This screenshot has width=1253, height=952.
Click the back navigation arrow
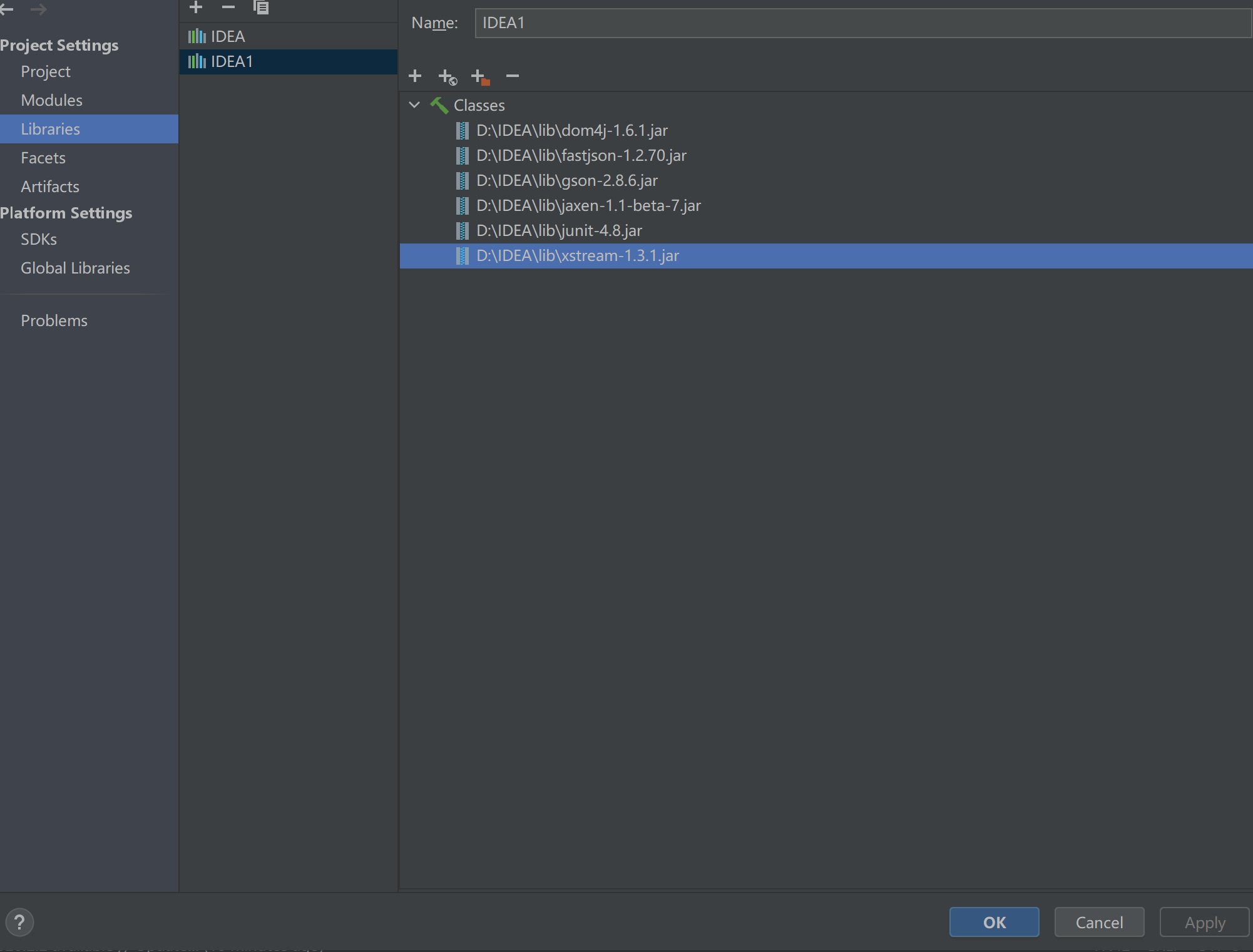[x=7, y=9]
